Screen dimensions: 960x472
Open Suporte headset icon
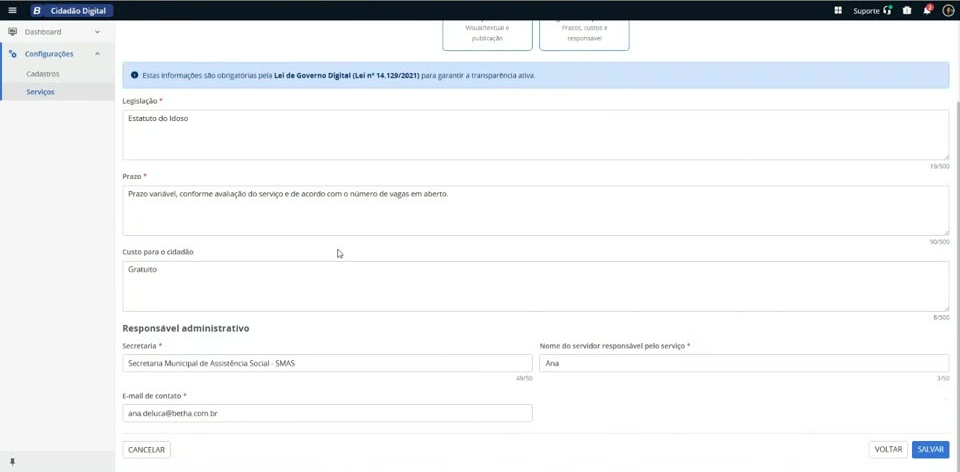[888, 10]
